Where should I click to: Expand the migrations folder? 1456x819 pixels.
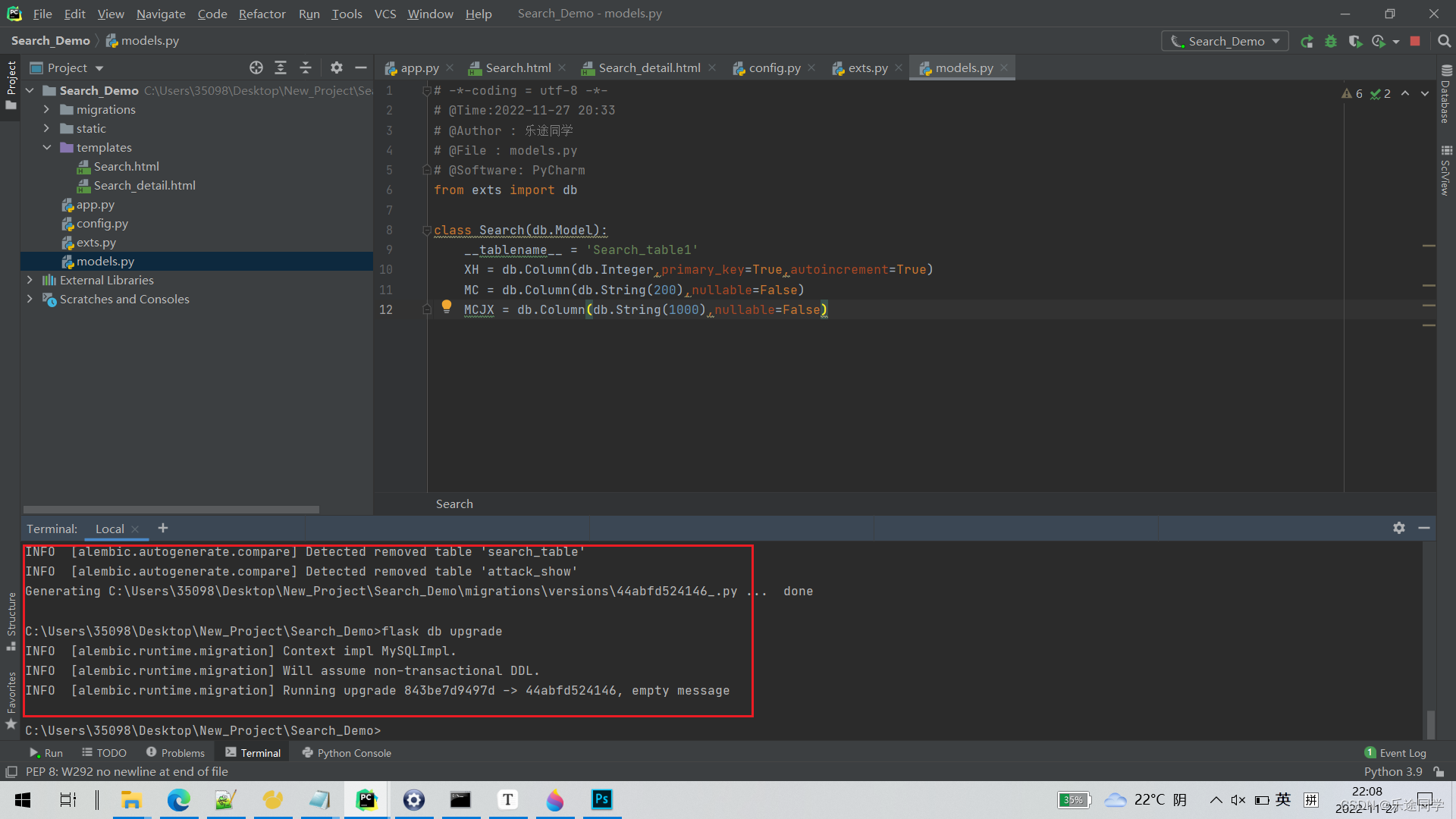47,109
